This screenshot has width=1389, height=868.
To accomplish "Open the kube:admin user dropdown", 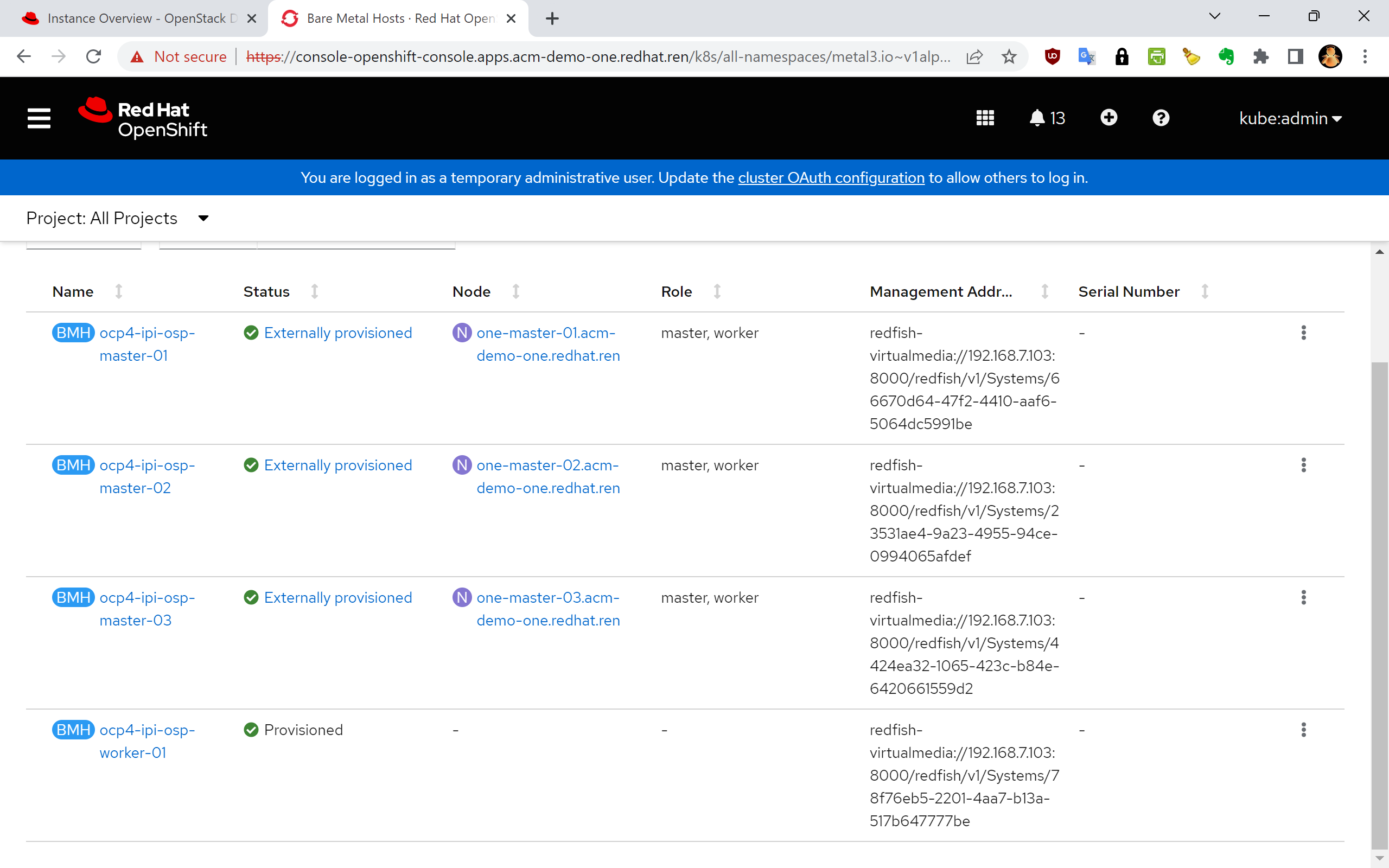I will pos(1290,118).
